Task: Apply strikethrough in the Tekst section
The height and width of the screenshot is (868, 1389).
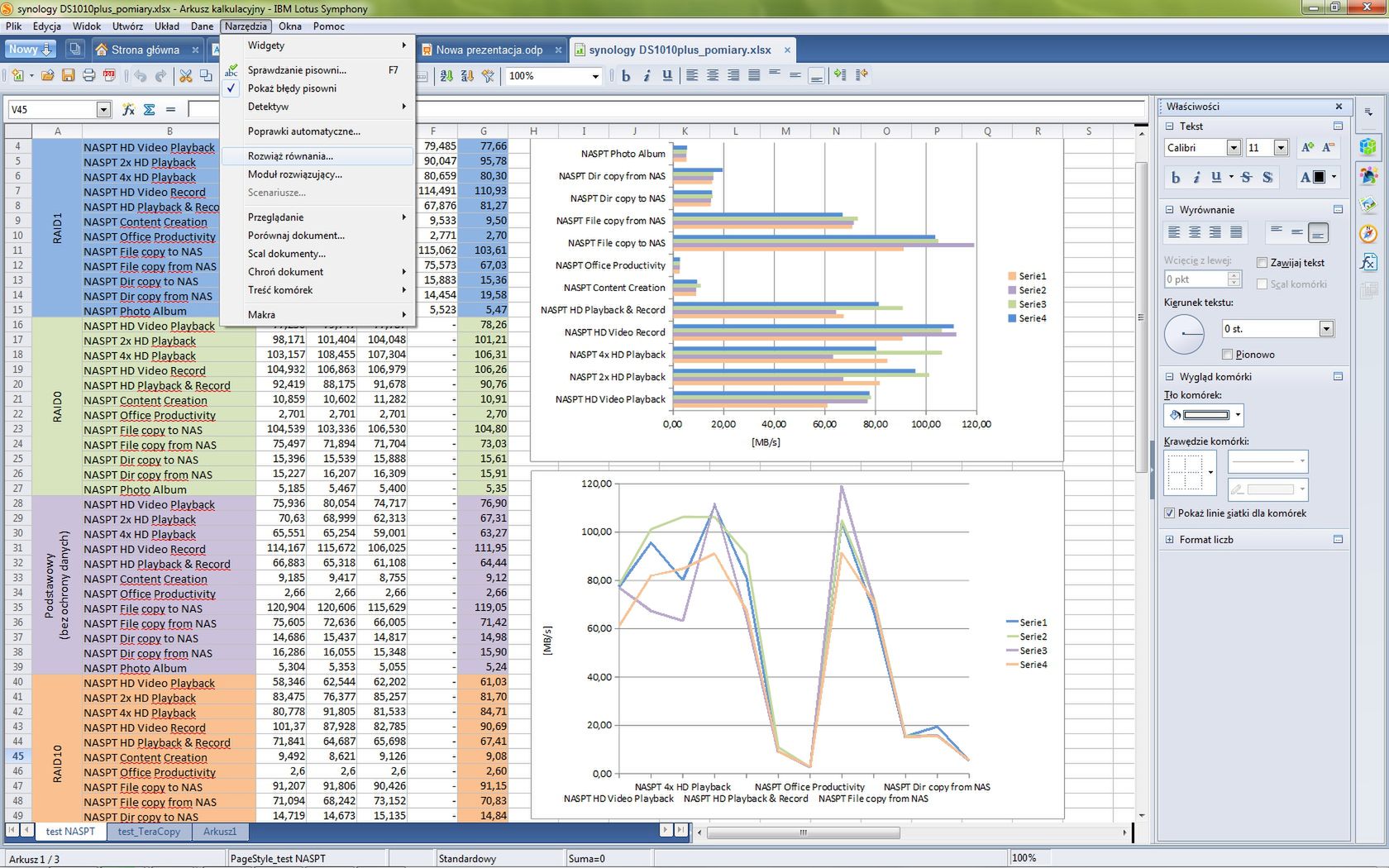Action: click(x=1247, y=177)
